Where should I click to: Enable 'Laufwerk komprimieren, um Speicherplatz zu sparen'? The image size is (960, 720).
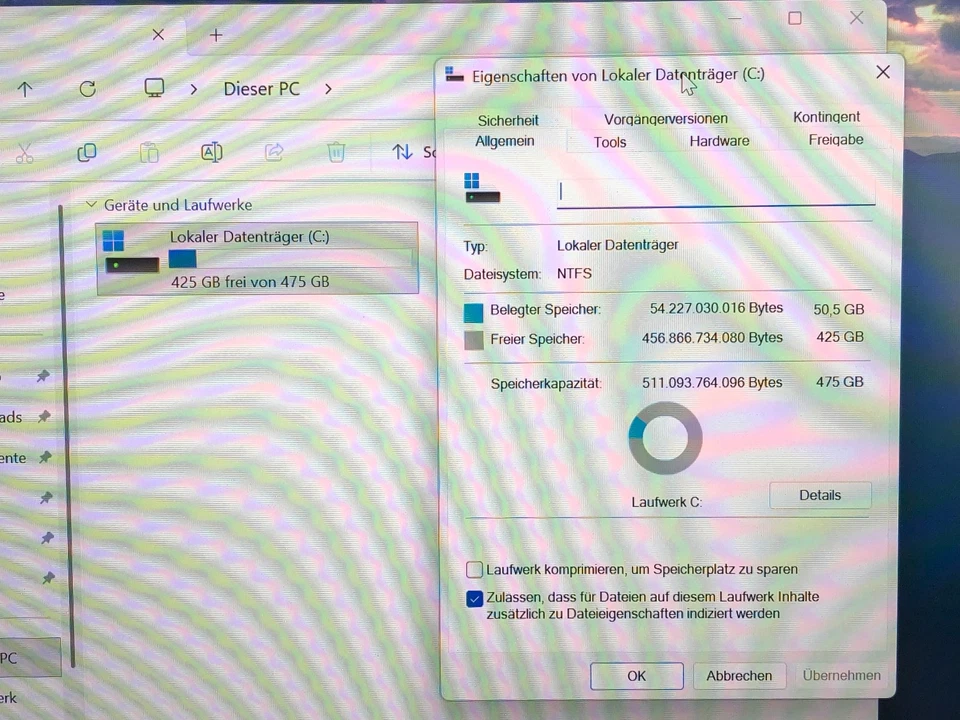[x=474, y=569]
